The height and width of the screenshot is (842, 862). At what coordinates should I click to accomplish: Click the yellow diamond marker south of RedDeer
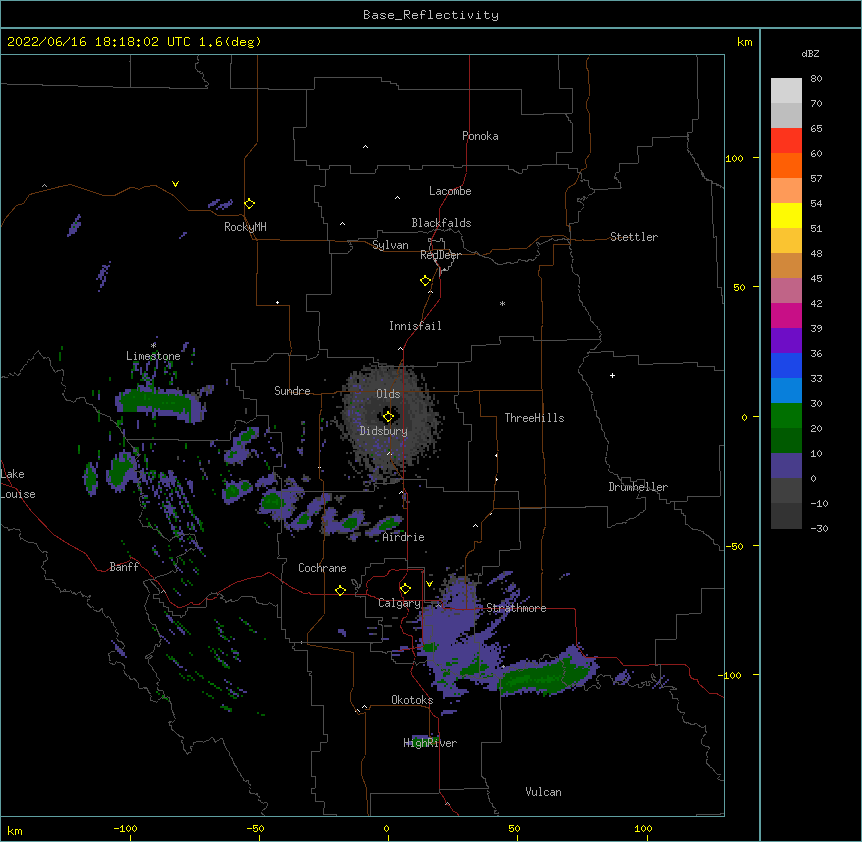[425, 281]
